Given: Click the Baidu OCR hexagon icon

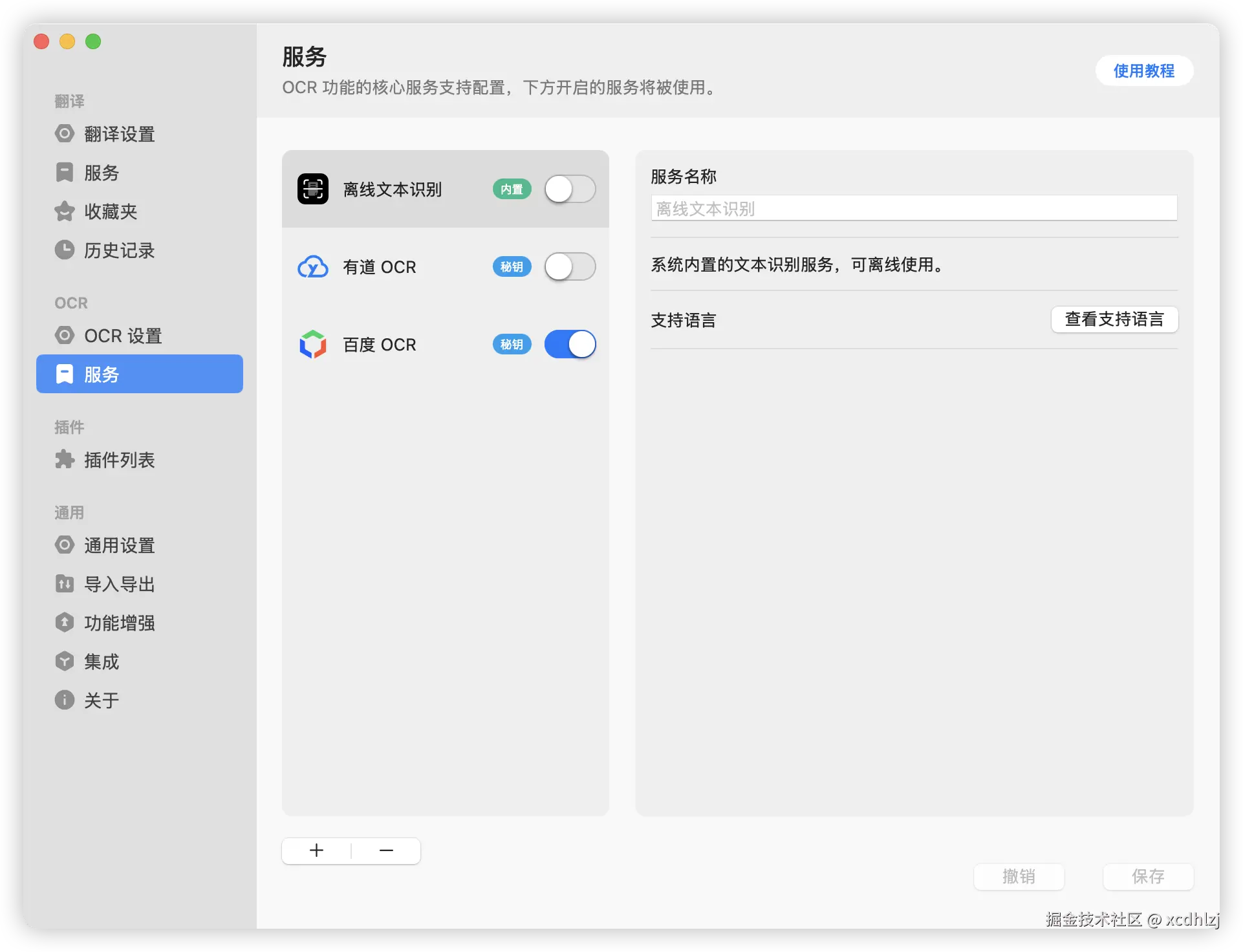Looking at the screenshot, I should tap(313, 344).
